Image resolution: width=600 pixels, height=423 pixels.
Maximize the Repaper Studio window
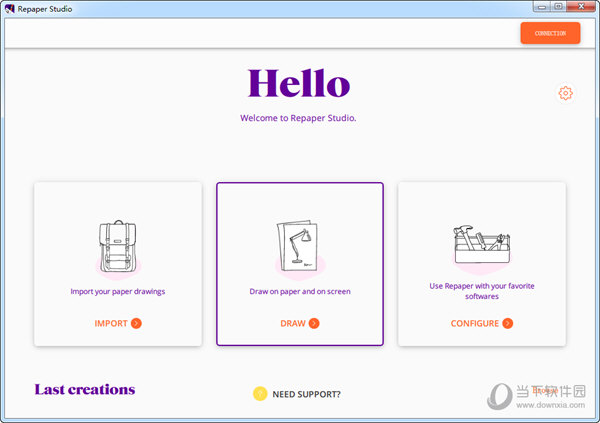tap(558, 7)
